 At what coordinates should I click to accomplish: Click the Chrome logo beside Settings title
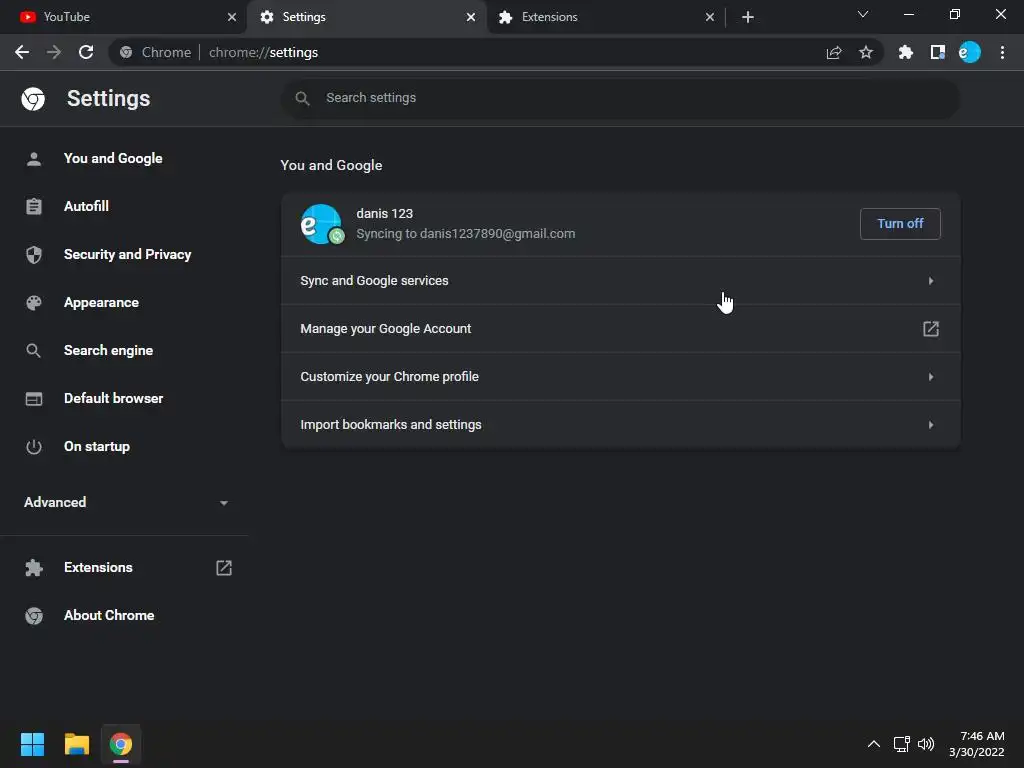pos(33,99)
